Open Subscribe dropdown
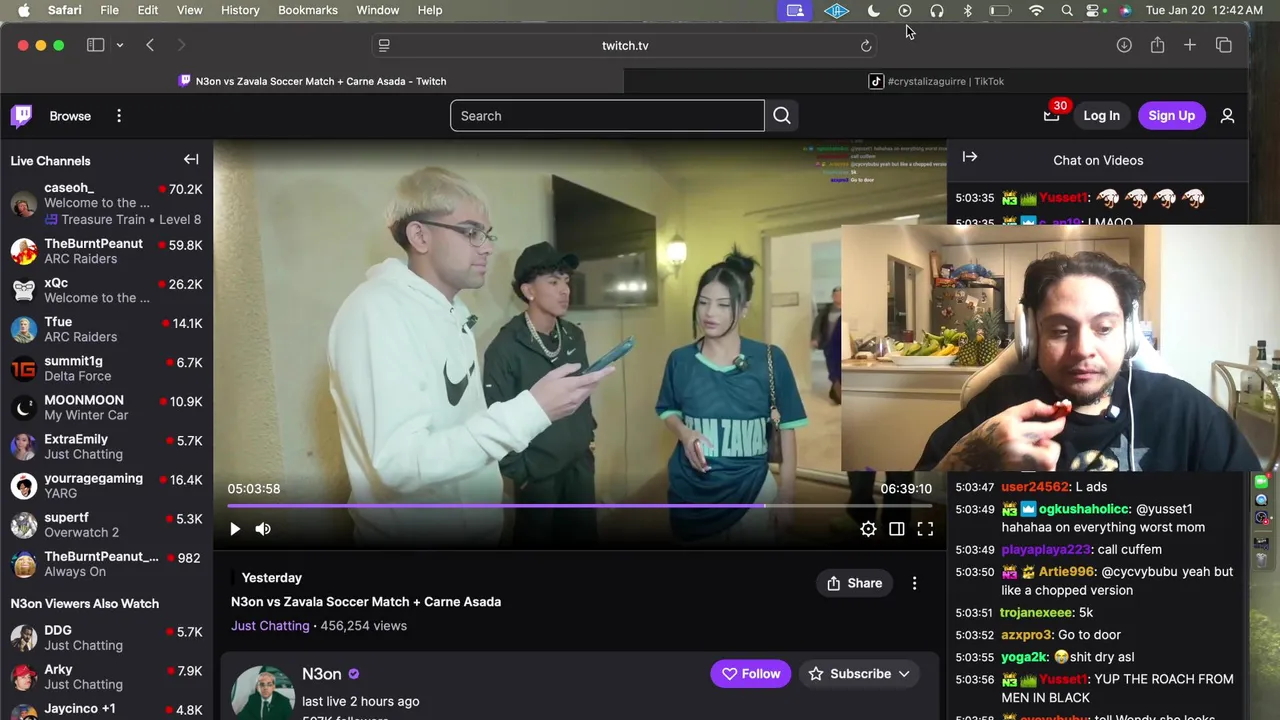The width and height of the screenshot is (1280, 720). (x=860, y=674)
